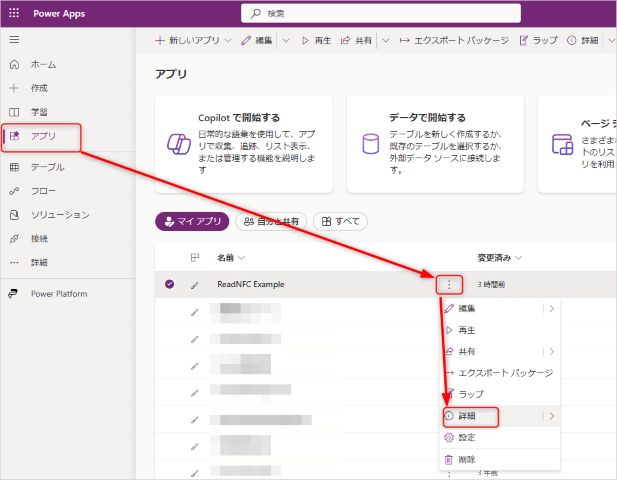Click ラップ in the top toolbar
Screen dimensions: 617x480
tap(538, 41)
